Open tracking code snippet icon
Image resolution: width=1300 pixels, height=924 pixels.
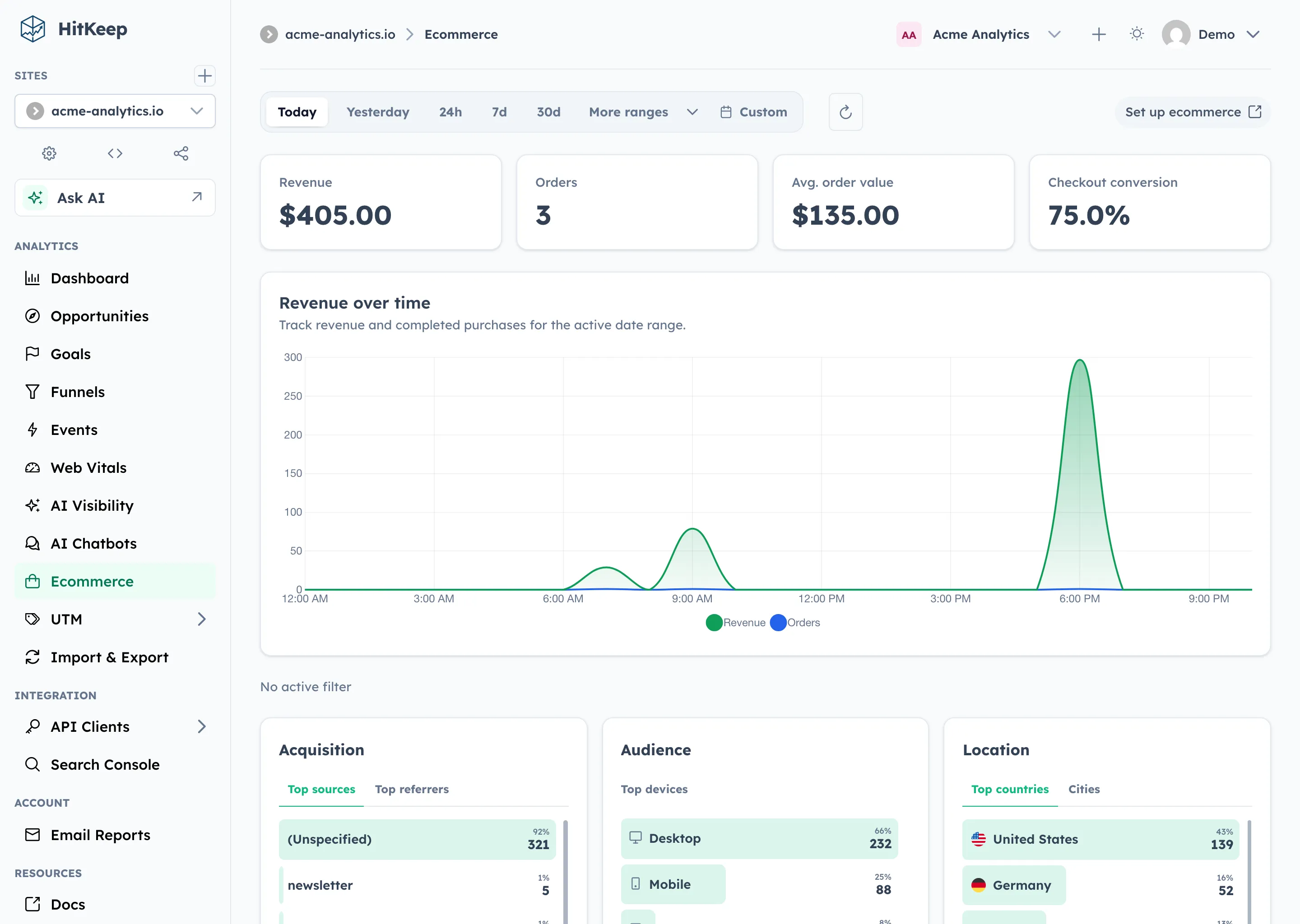(115, 153)
